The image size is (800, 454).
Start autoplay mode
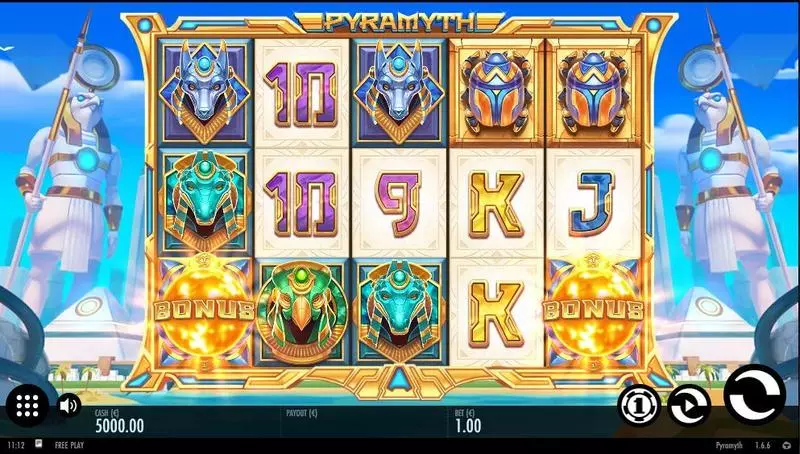tap(689, 406)
